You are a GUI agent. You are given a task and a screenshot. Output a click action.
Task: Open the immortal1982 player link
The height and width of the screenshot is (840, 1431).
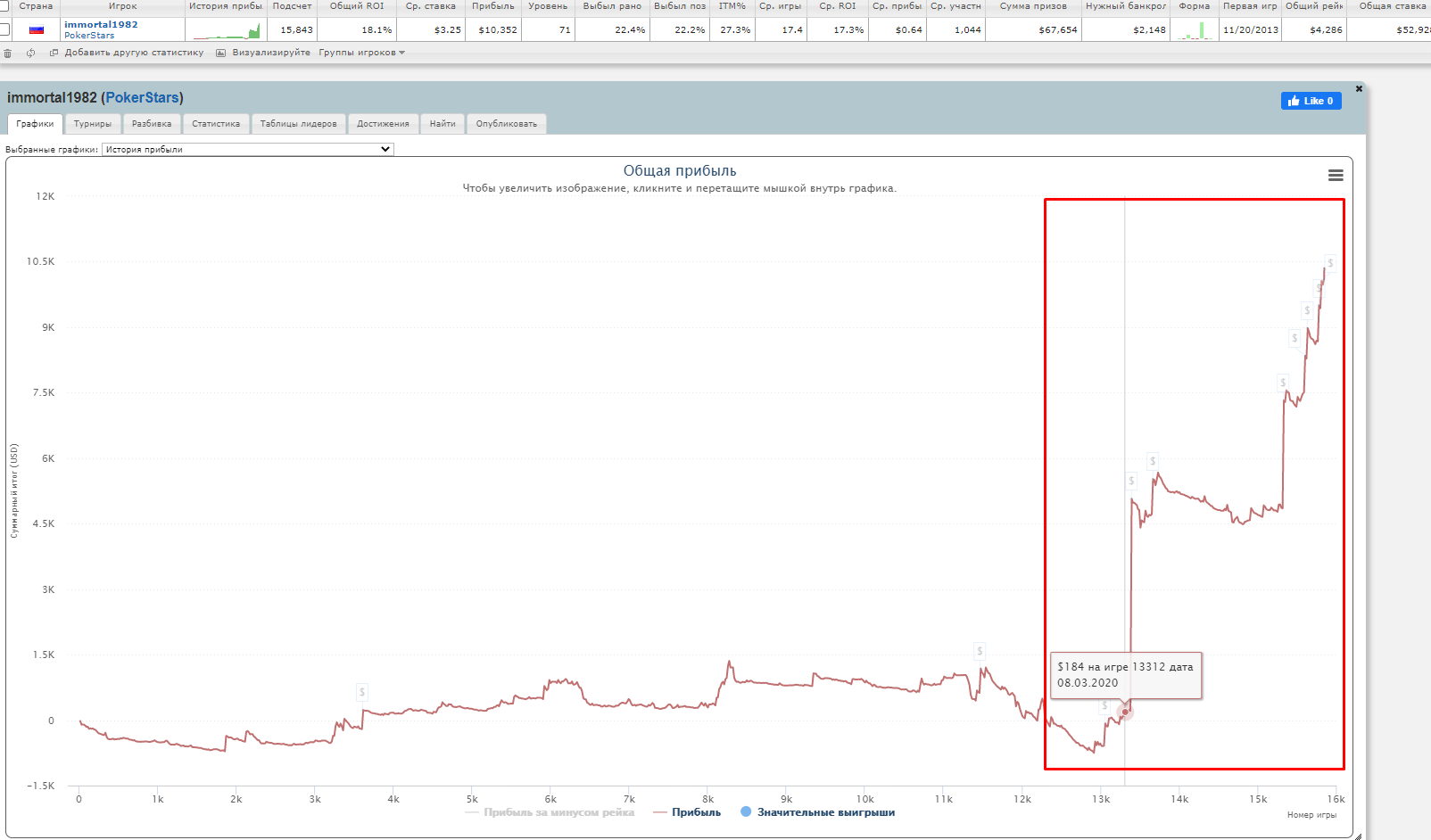tap(101, 25)
